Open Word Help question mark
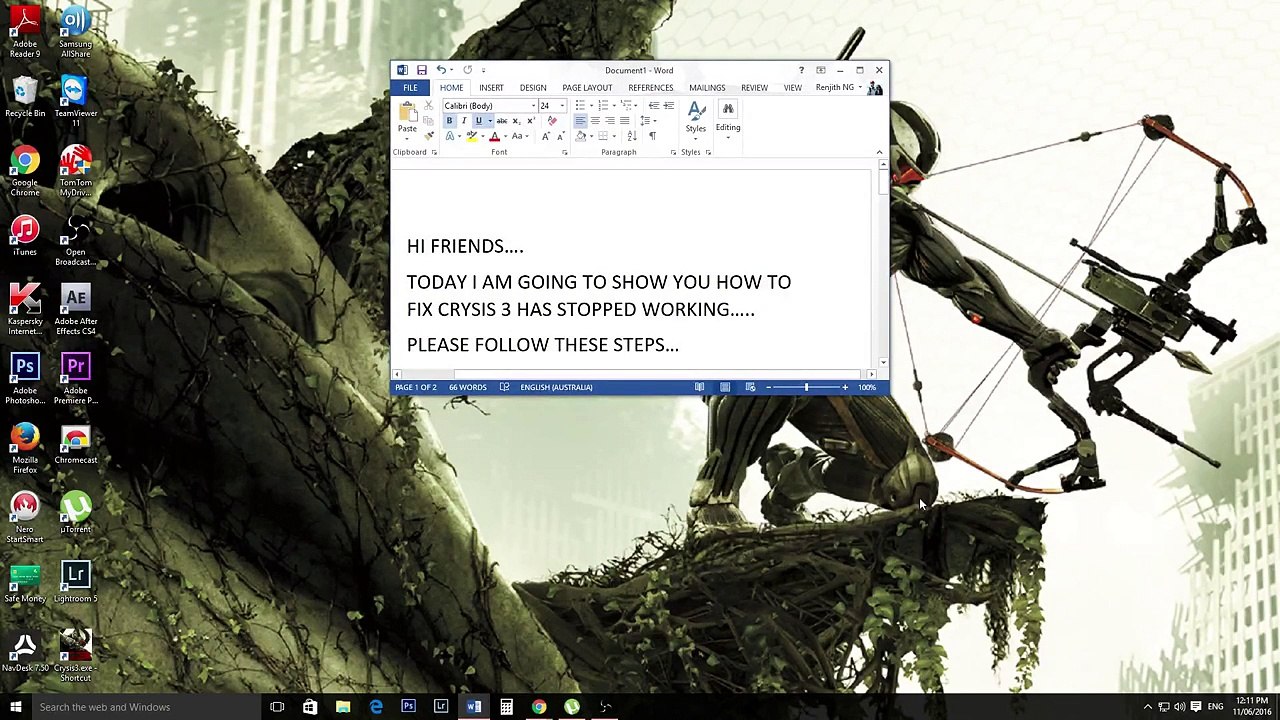 pos(801,70)
